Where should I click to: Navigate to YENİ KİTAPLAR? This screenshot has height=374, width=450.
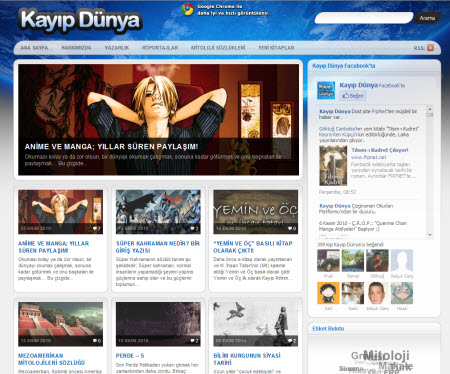pos(276,48)
